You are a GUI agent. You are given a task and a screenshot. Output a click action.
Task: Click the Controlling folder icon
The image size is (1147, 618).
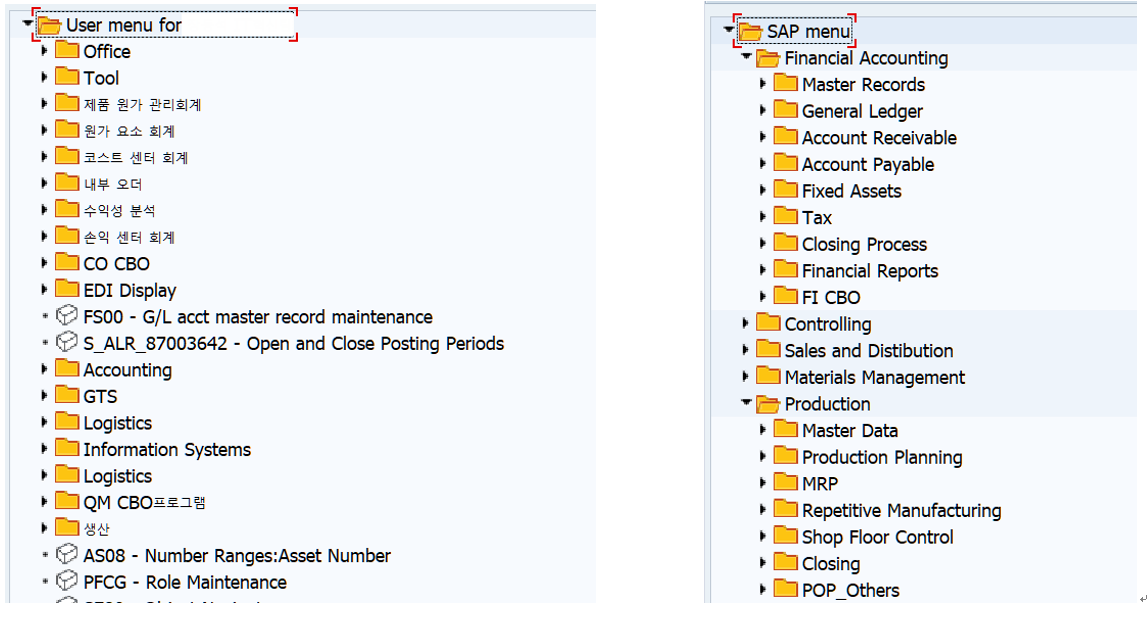[x=768, y=323]
